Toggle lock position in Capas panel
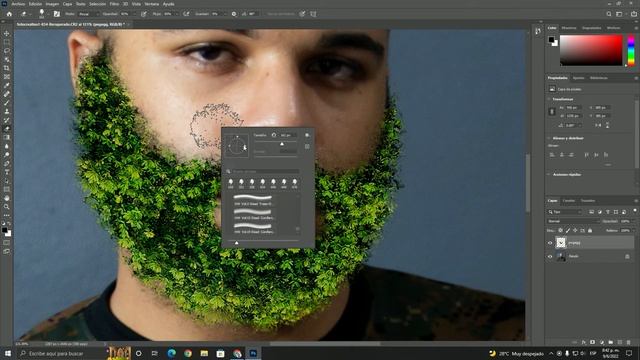 [x=575, y=231]
